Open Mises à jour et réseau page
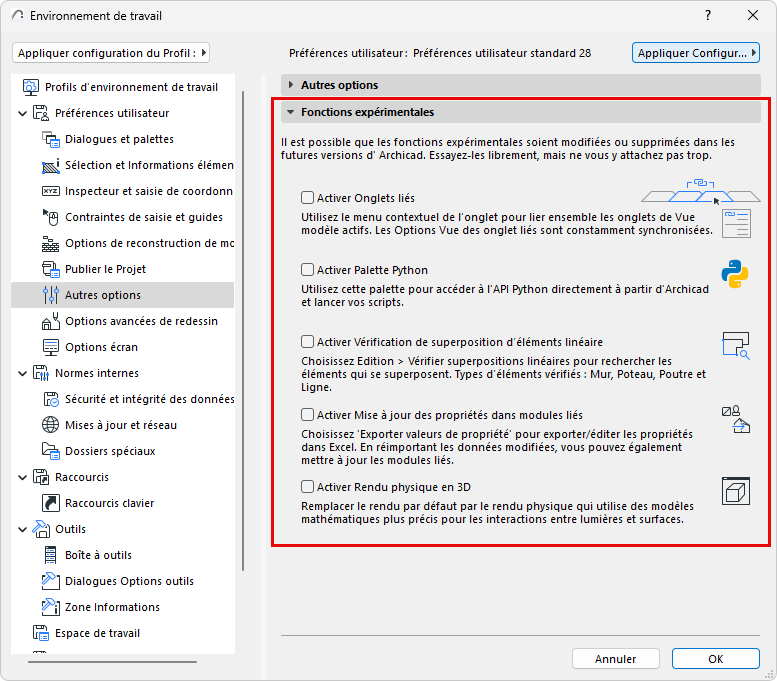Screen dimensions: 777x681 121,425
